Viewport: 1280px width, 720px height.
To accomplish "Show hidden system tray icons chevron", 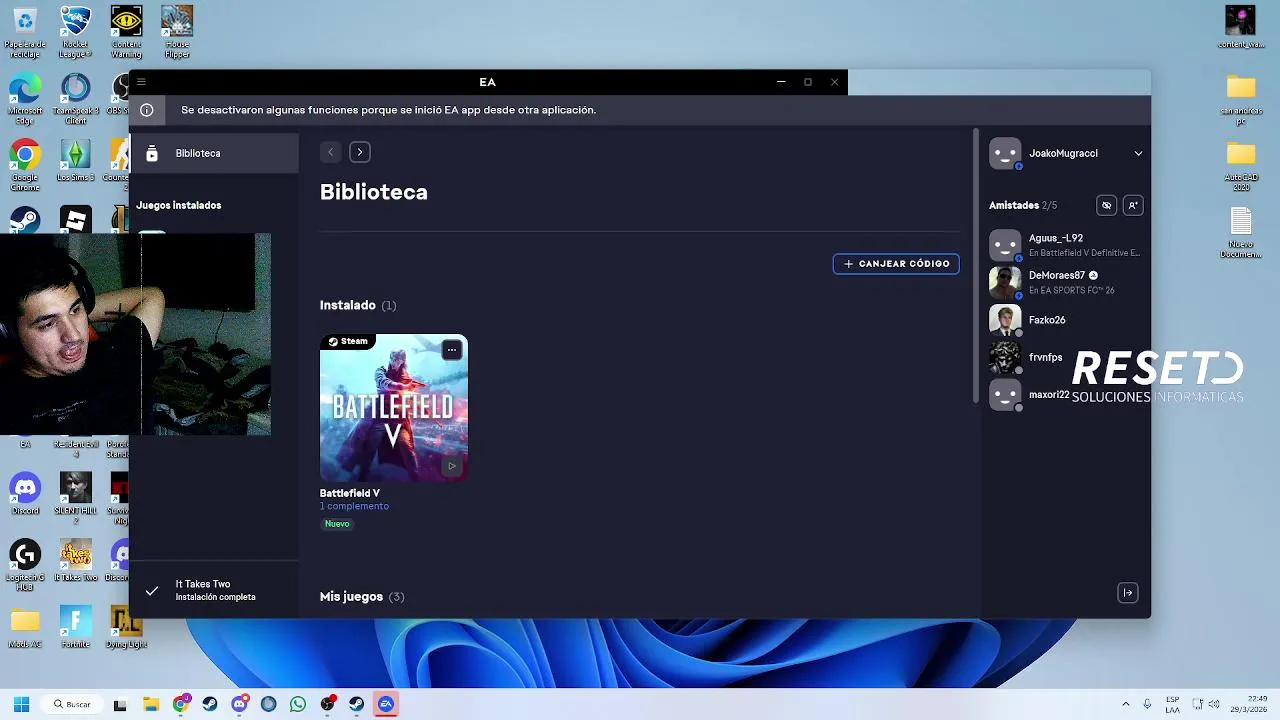I will tap(1126, 704).
